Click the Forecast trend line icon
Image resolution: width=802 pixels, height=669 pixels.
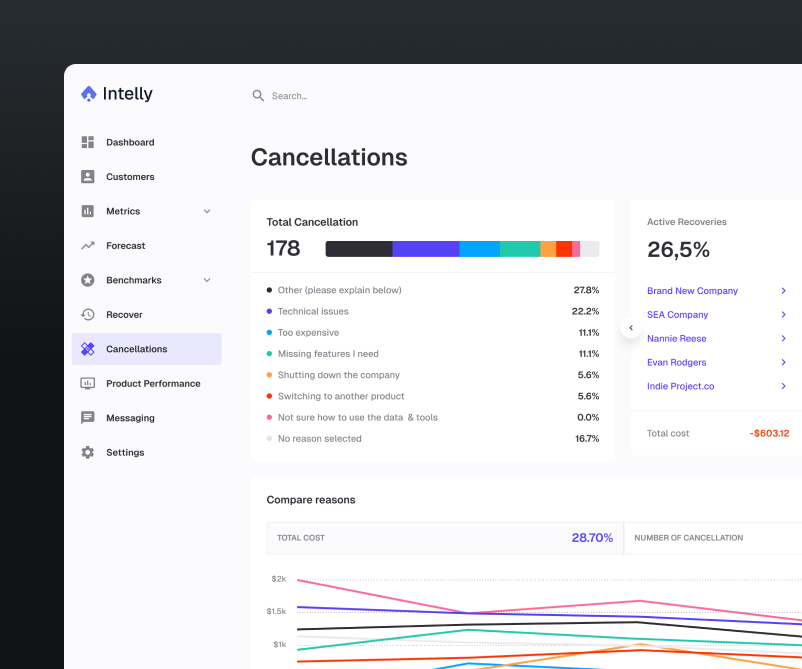tap(88, 246)
